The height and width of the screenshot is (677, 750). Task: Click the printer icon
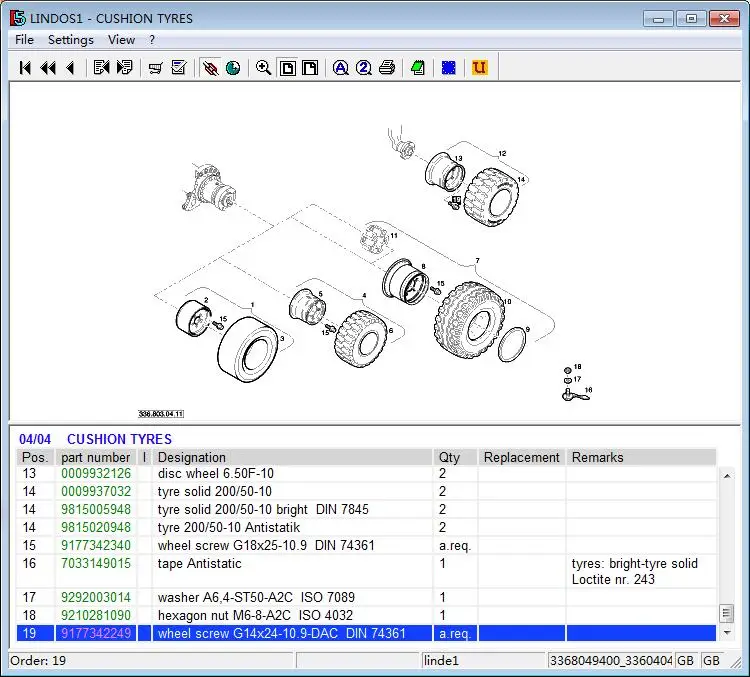coord(387,68)
